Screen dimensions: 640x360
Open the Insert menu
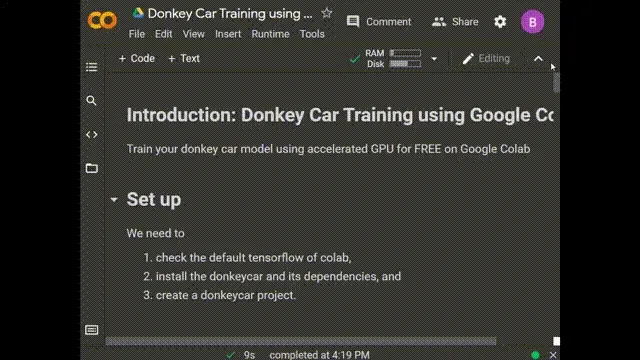click(228, 34)
